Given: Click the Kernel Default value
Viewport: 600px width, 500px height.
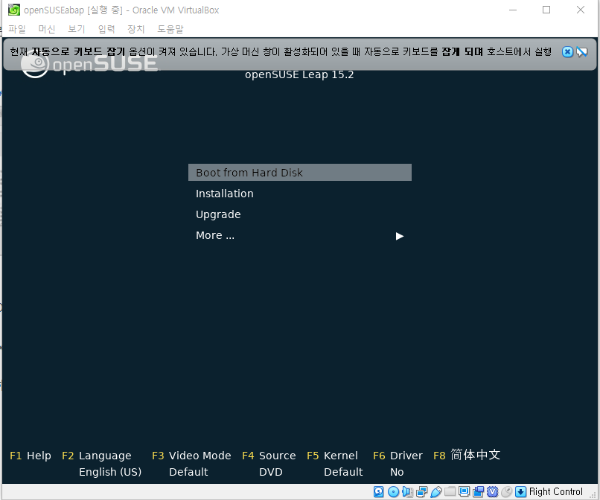Looking at the screenshot, I should coord(343,472).
